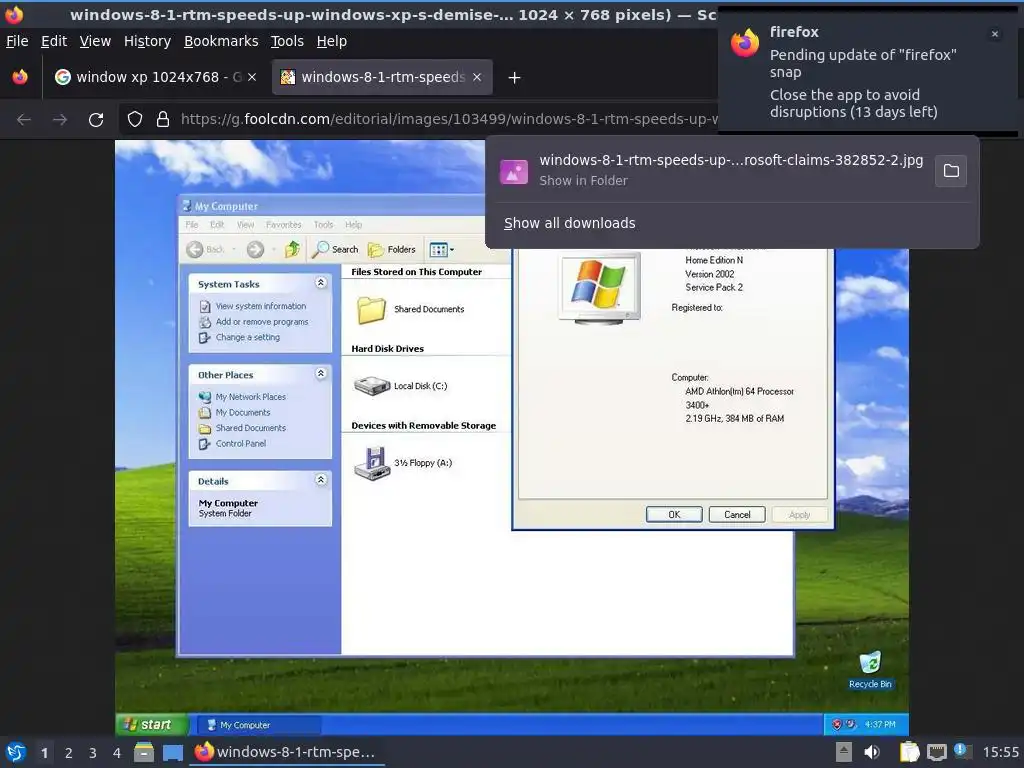Launch the file manager from the taskbar
Image resolution: width=1024 pixels, height=768 pixels.
tap(144, 752)
